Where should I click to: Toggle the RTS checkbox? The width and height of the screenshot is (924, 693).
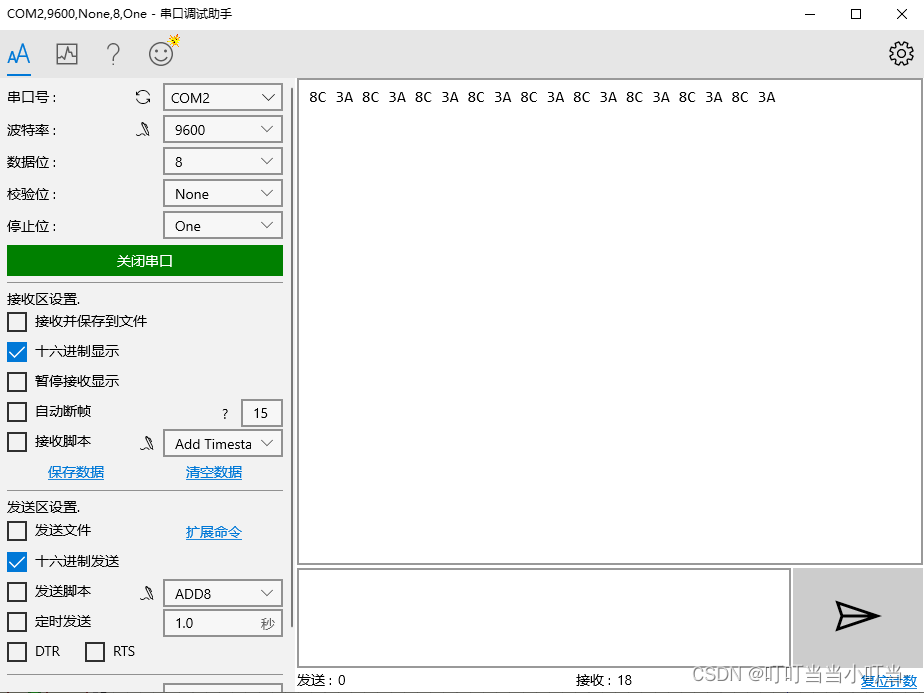pos(95,652)
